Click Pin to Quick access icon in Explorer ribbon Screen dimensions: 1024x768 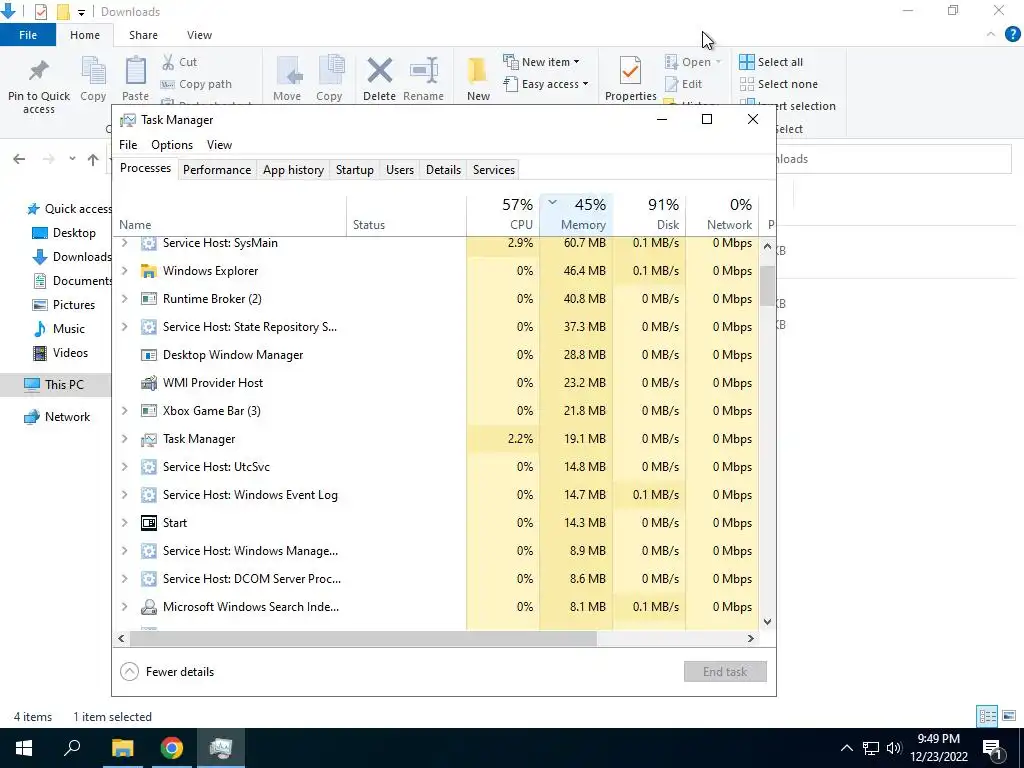(39, 70)
